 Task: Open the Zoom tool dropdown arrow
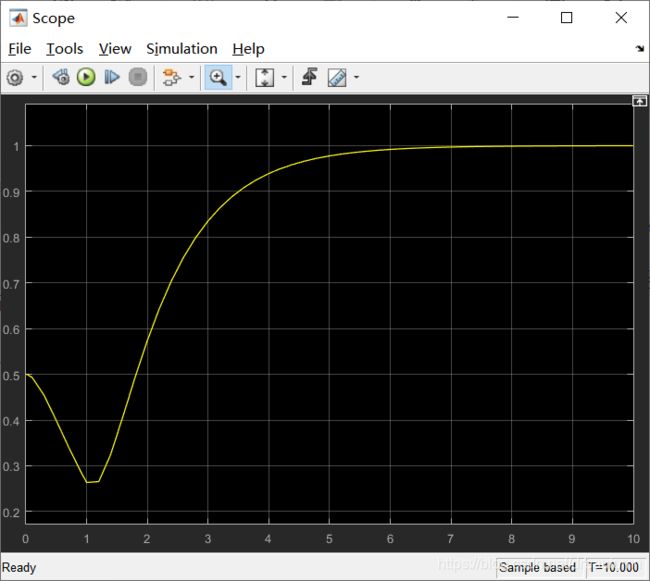[x=238, y=77]
